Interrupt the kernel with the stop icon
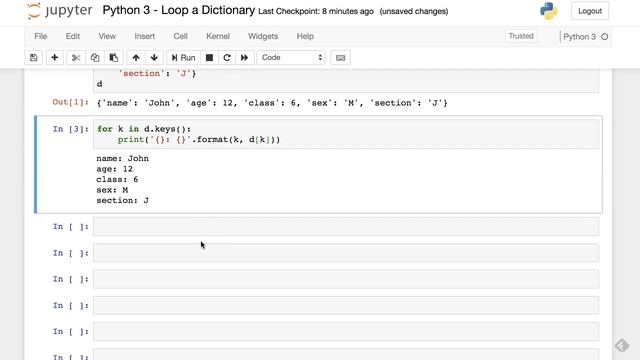Viewport: 640px width, 360px height. tap(209, 58)
